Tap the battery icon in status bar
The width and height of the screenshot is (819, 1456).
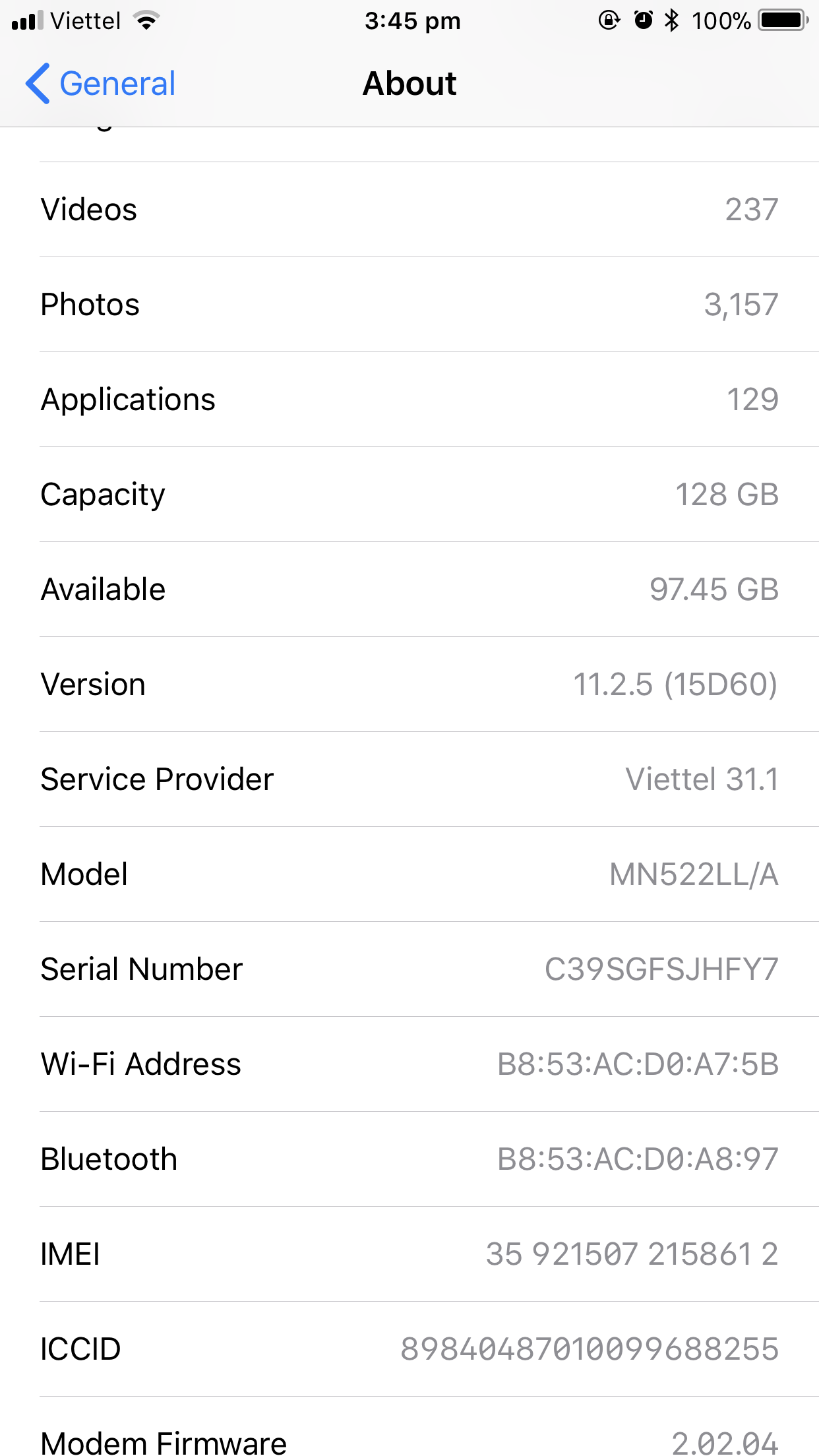pos(783,21)
